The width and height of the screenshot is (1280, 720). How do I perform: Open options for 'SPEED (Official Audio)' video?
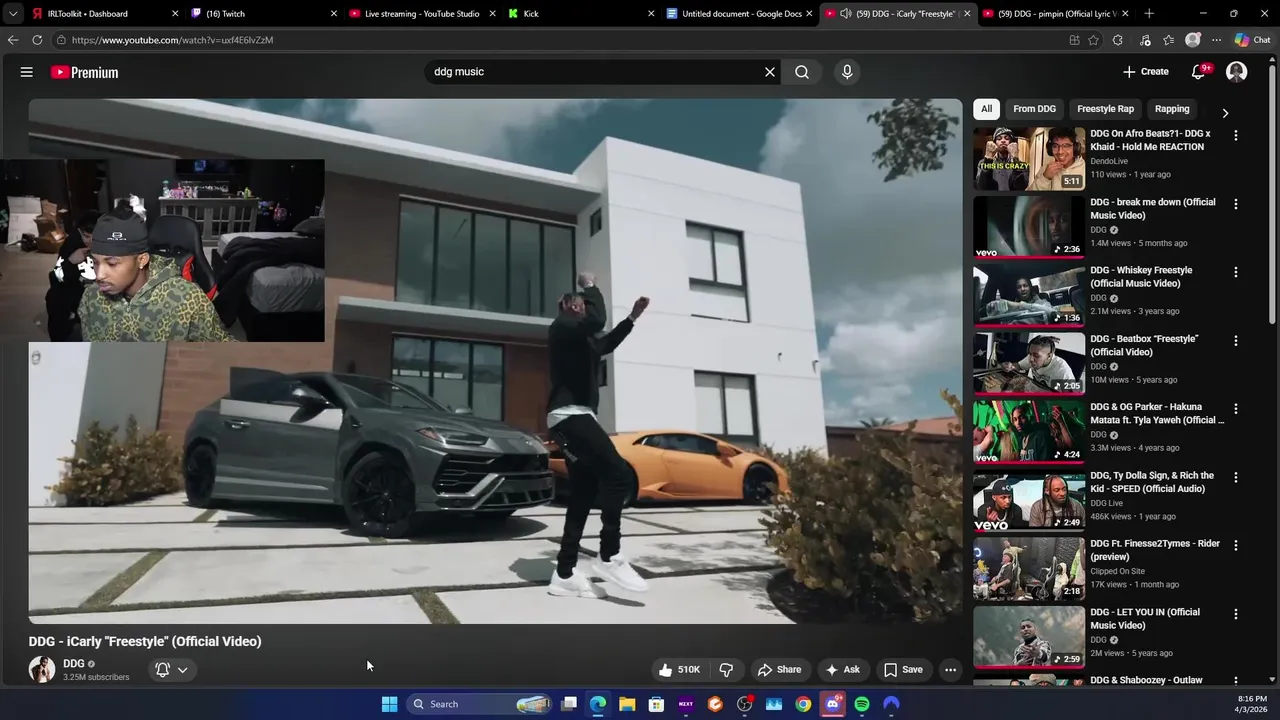(x=1235, y=477)
